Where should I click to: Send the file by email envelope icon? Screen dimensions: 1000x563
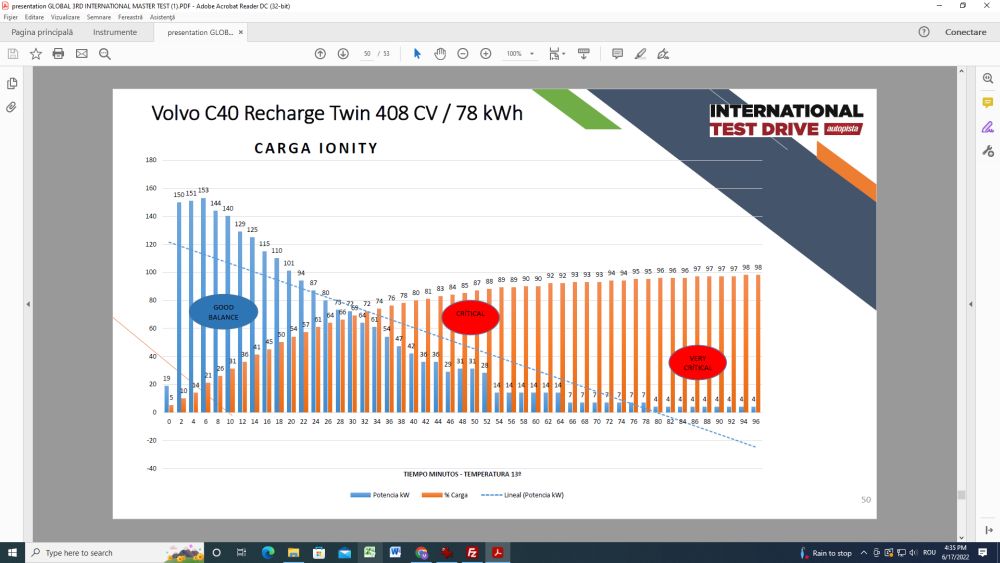tap(82, 54)
